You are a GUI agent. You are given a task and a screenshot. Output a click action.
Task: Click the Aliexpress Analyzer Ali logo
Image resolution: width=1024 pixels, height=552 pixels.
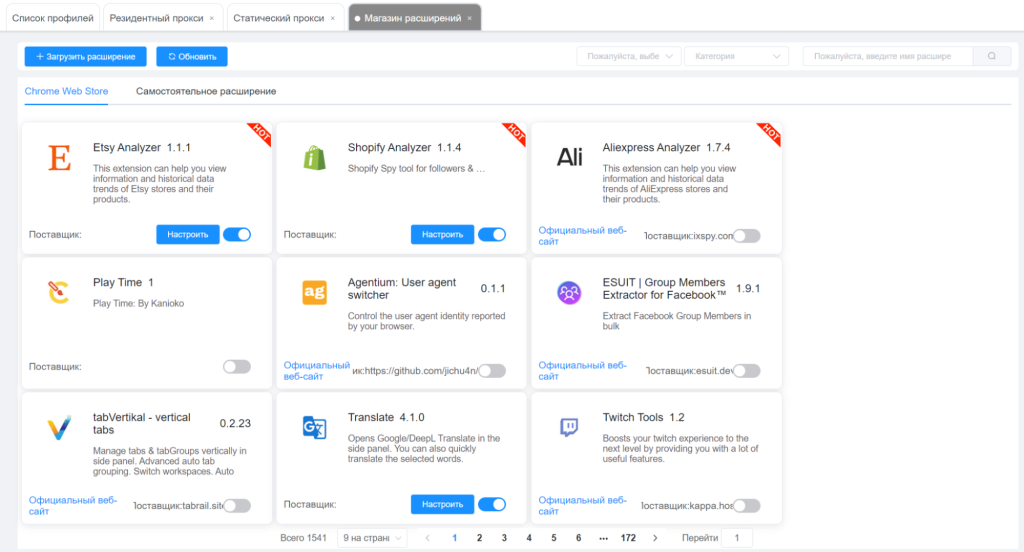tap(569, 157)
